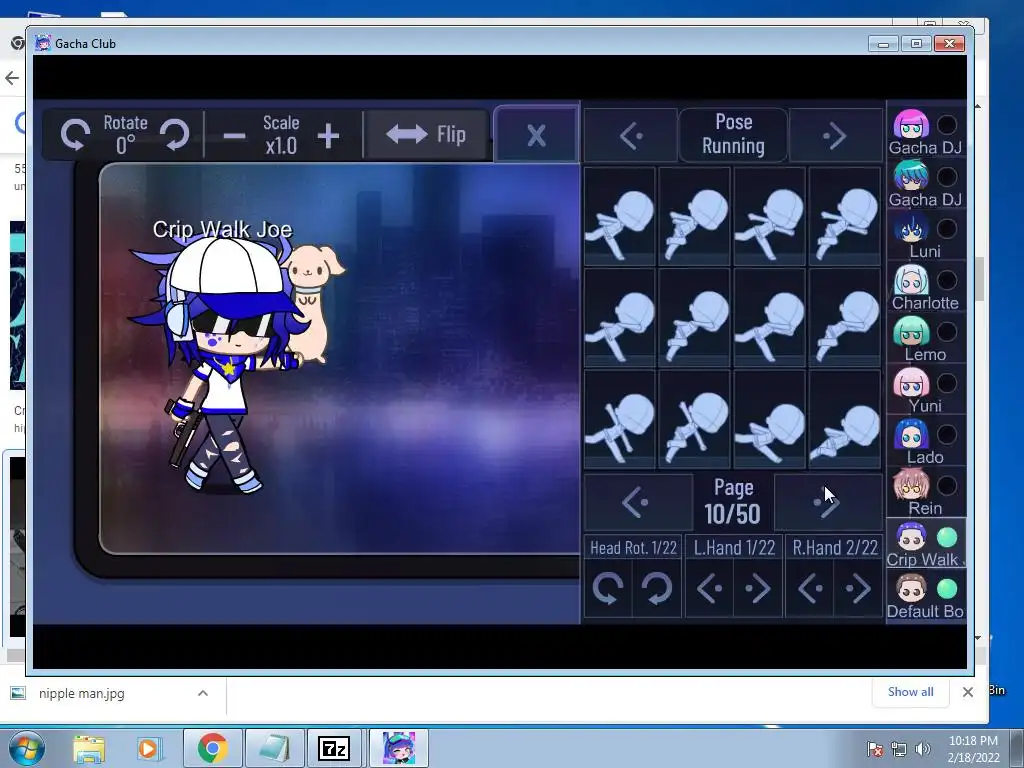Select second running pose in top row
The height and width of the screenshot is (768, 1024).
(x=694, y=216)
